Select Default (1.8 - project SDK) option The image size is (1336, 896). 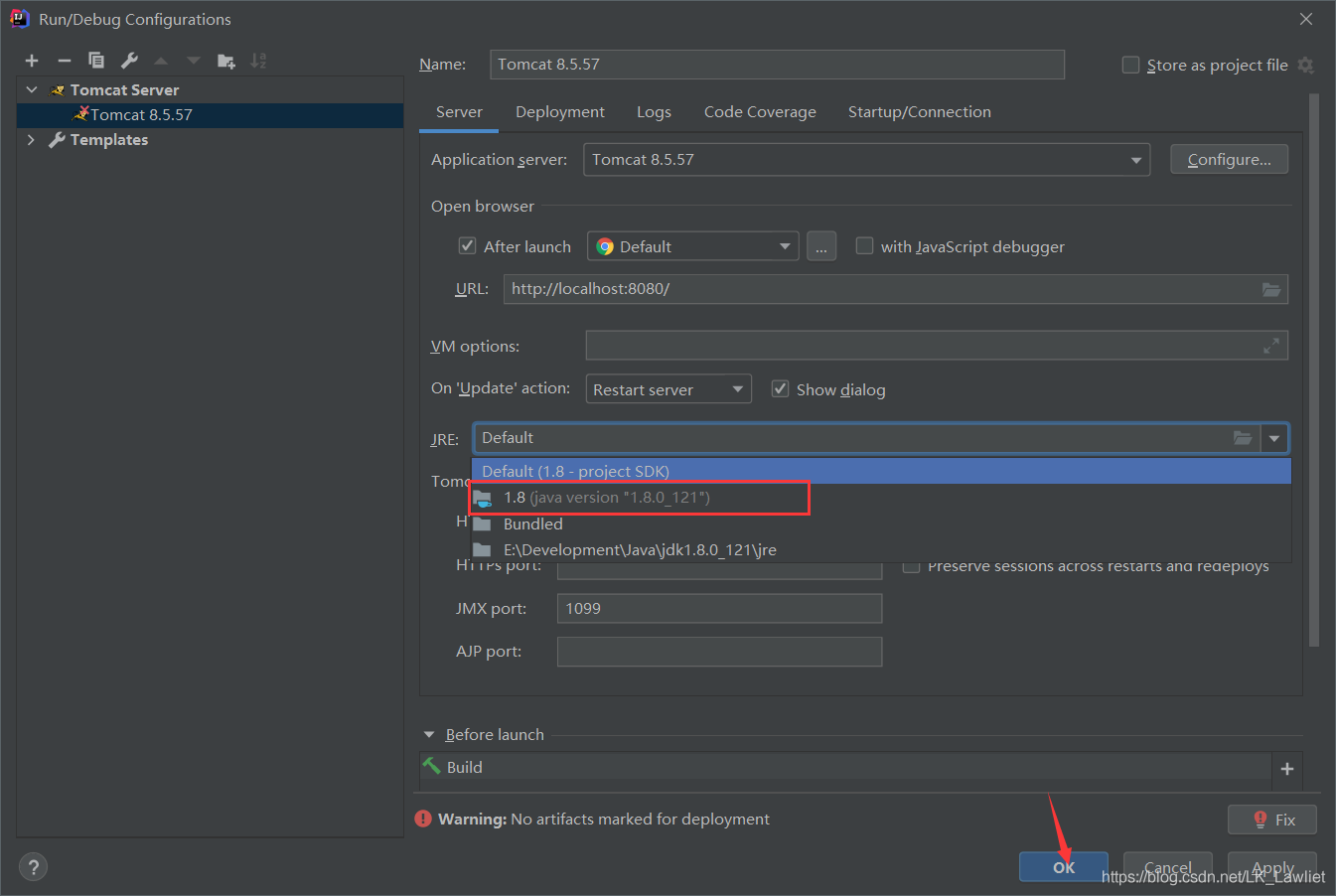(881, 471)
